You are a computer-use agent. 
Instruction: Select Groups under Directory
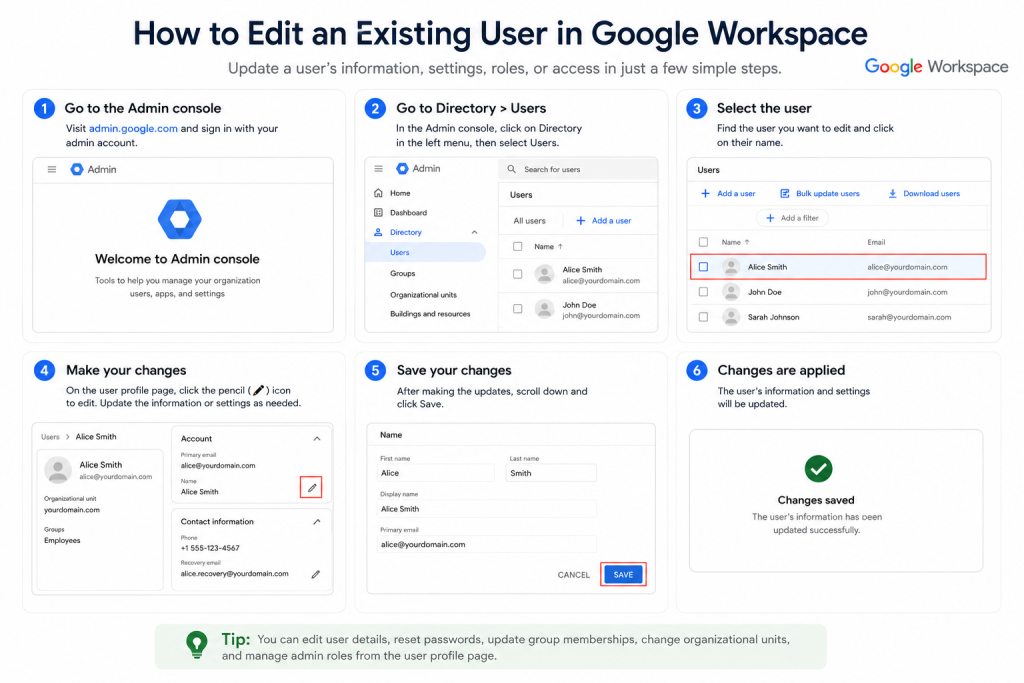(402, 274)
